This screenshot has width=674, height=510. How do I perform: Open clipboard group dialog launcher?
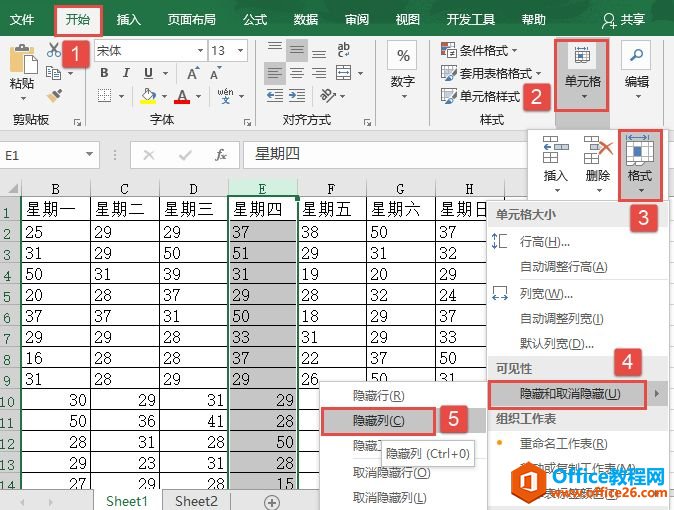click(x=77, y=123)
